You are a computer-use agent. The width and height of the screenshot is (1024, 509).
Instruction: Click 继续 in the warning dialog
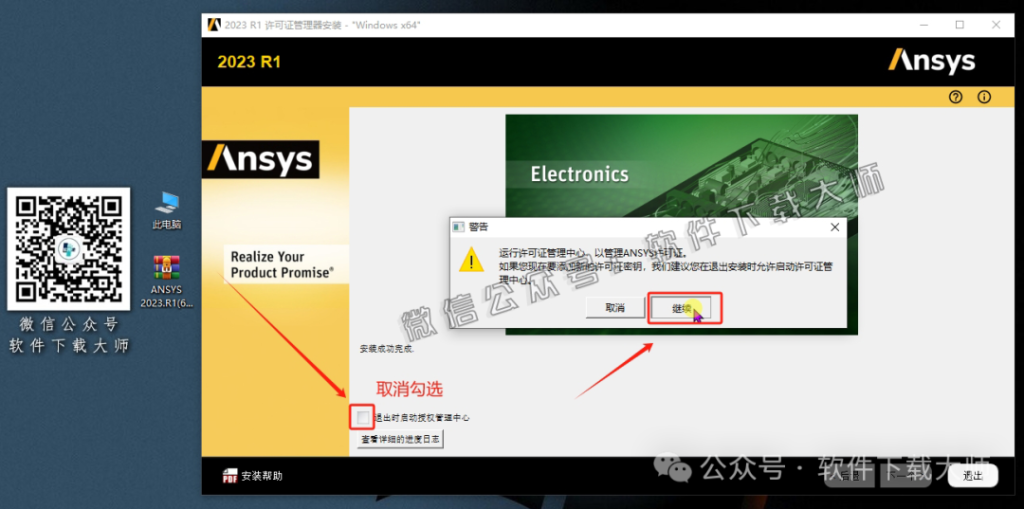[x=681, y=308]
